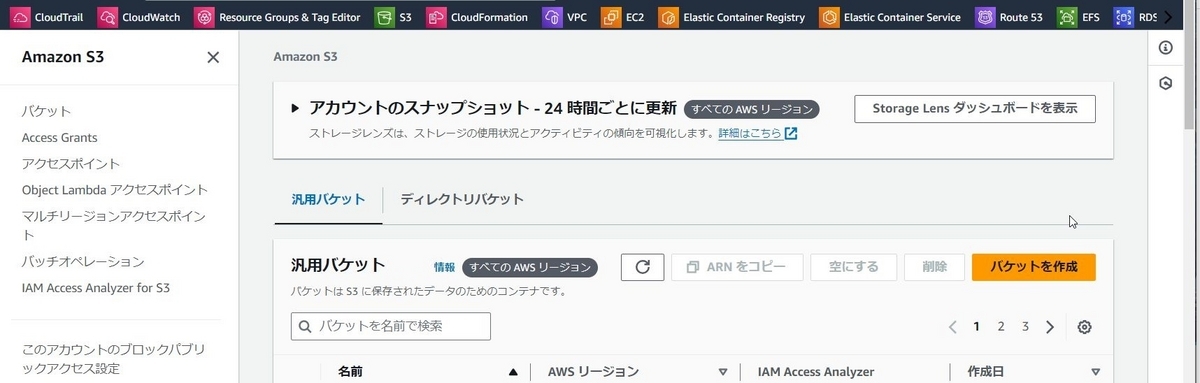This screenshot has height=383, width=1200.
Task: Open 詳細はこちら external link
Action: pos(757,133)
